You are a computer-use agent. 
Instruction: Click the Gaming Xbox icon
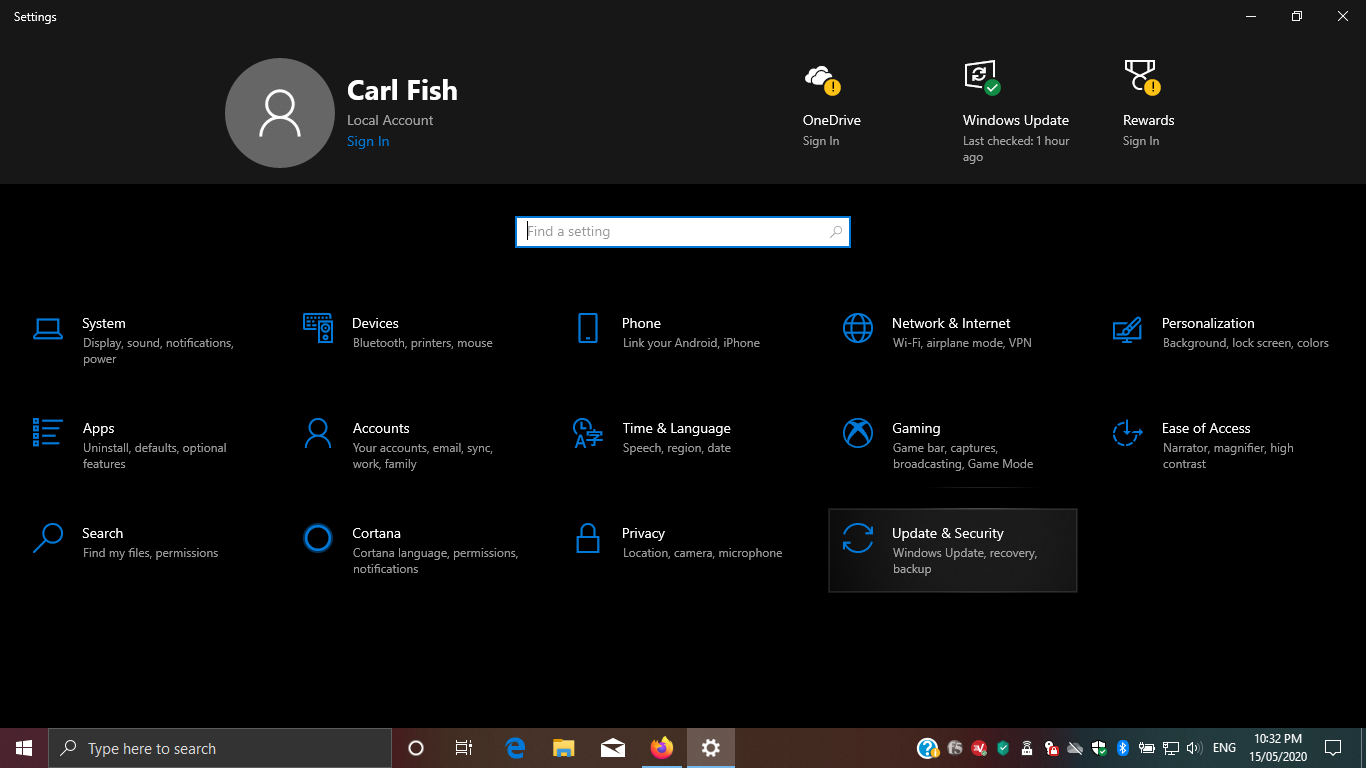point(858,433)
